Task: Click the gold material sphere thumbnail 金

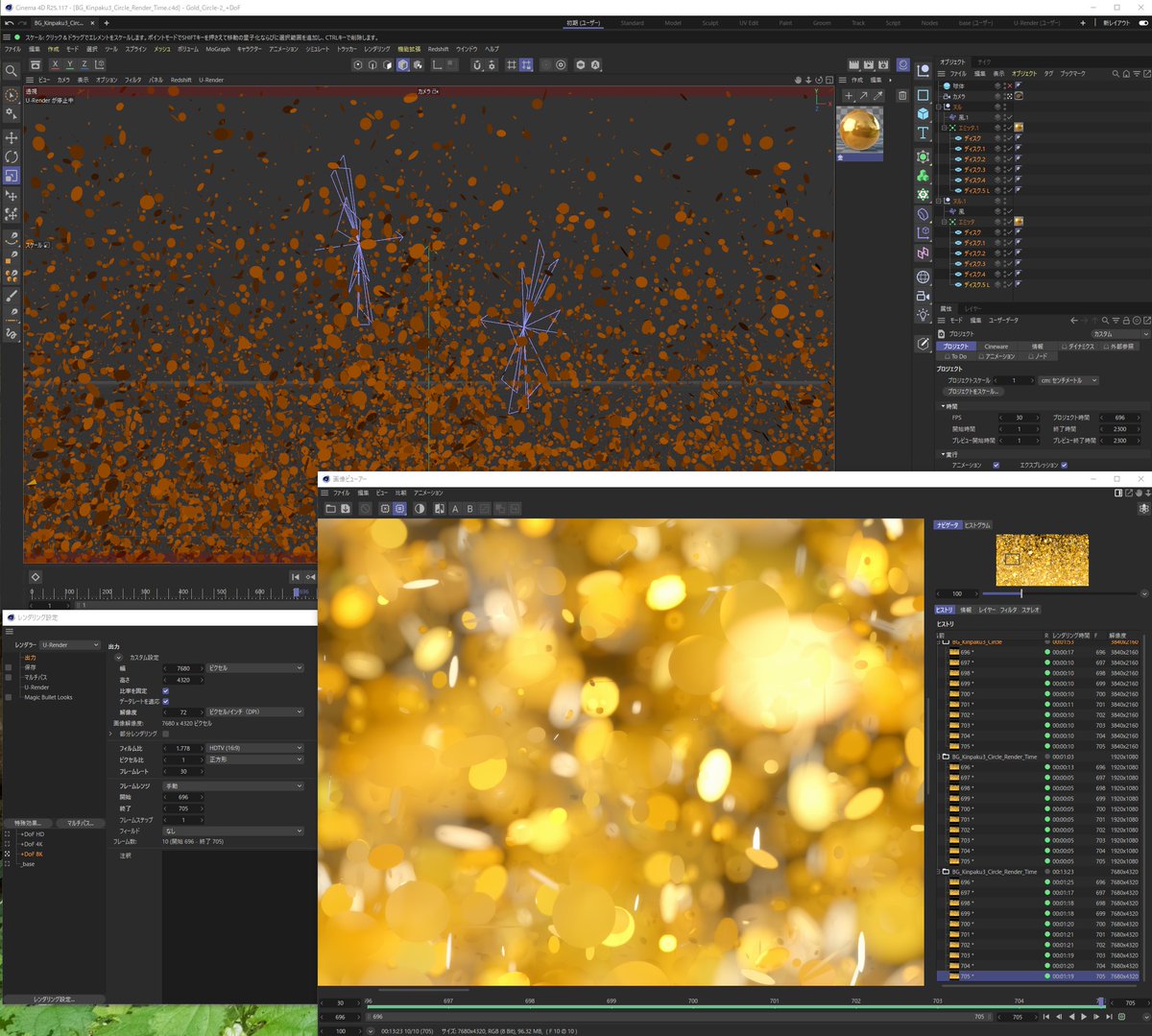Action: pyautogui.click(x=859, y=130)
